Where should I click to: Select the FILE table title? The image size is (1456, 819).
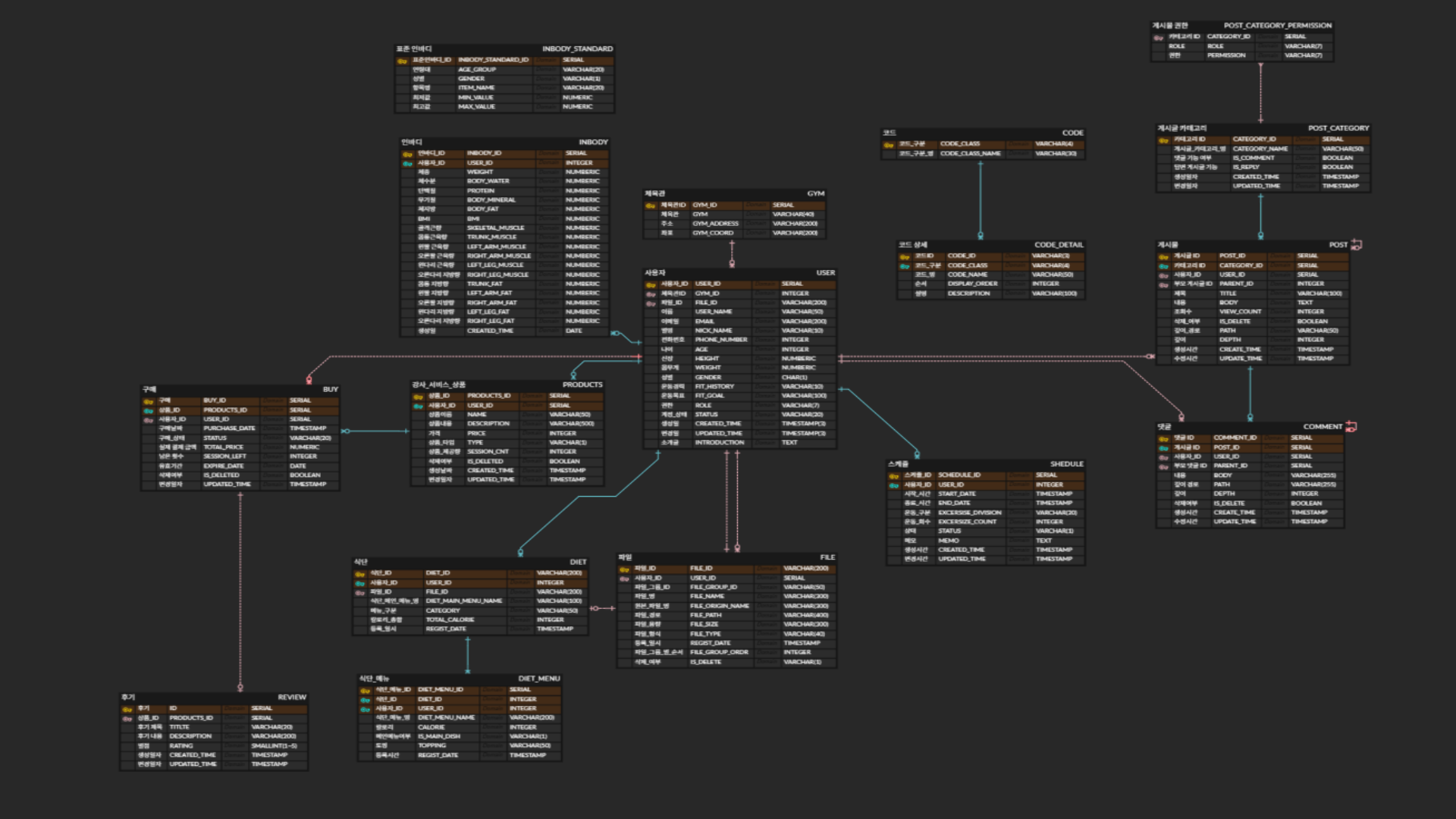pos(827,557)
